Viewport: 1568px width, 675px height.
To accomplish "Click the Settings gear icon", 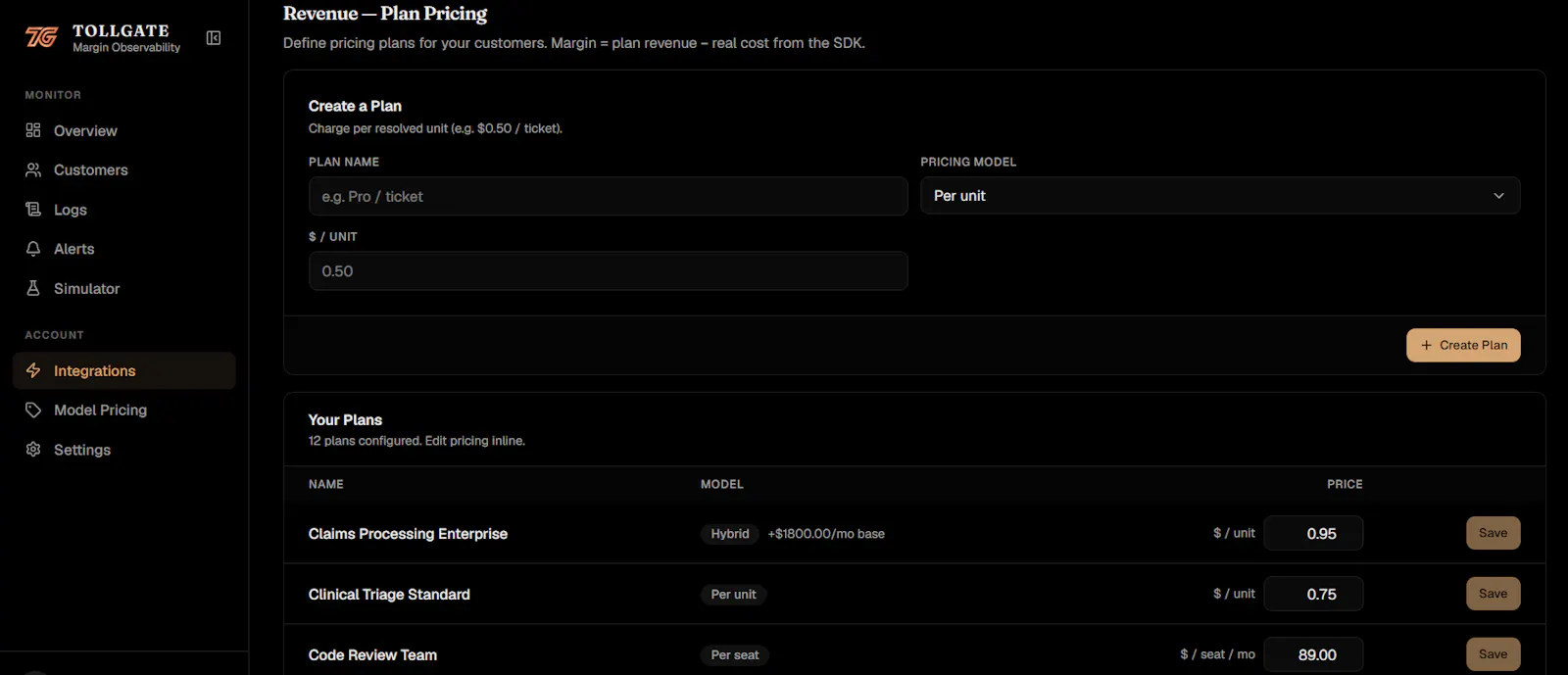I will pos(33,449).
